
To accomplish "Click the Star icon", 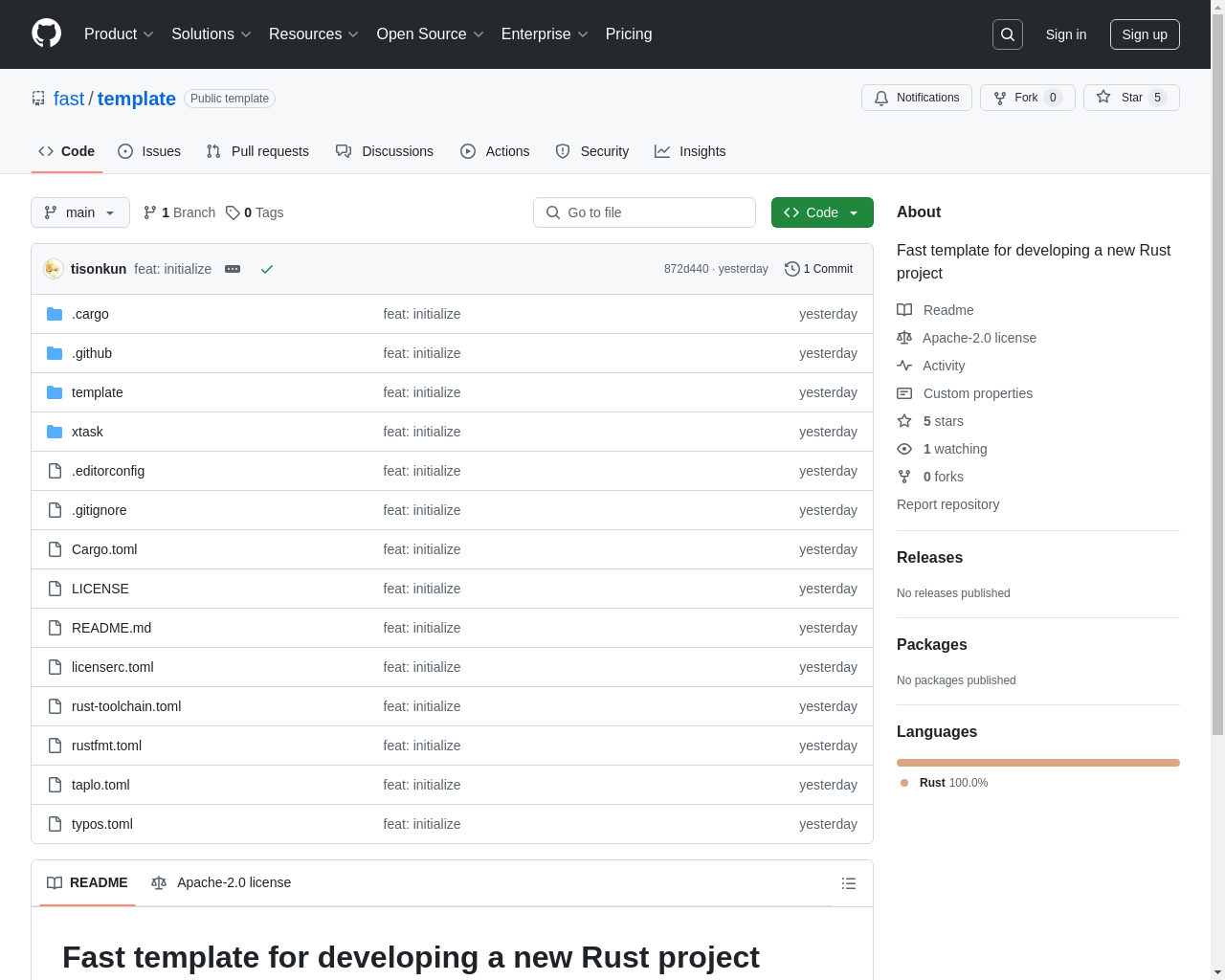I will [x=1103, y=97].
